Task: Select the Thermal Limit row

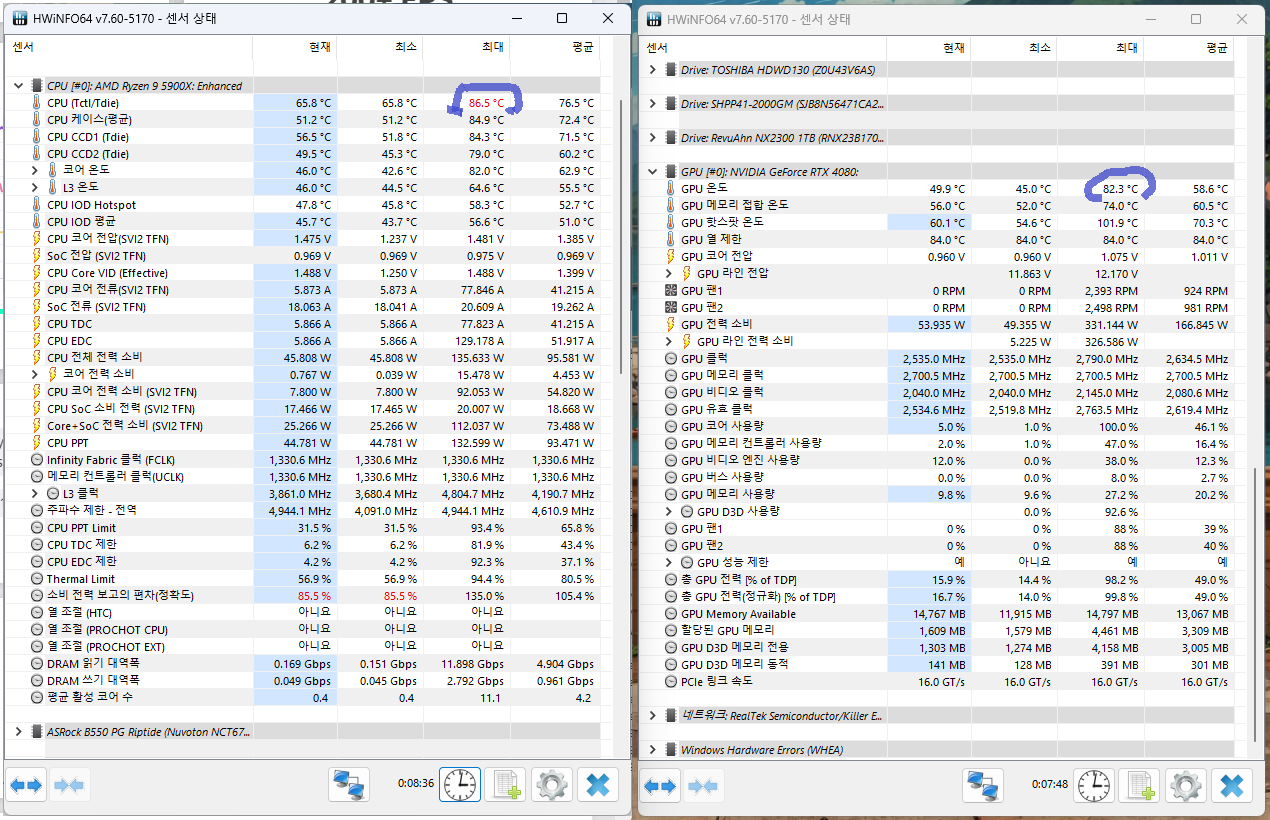Action: tap(303, 579)
